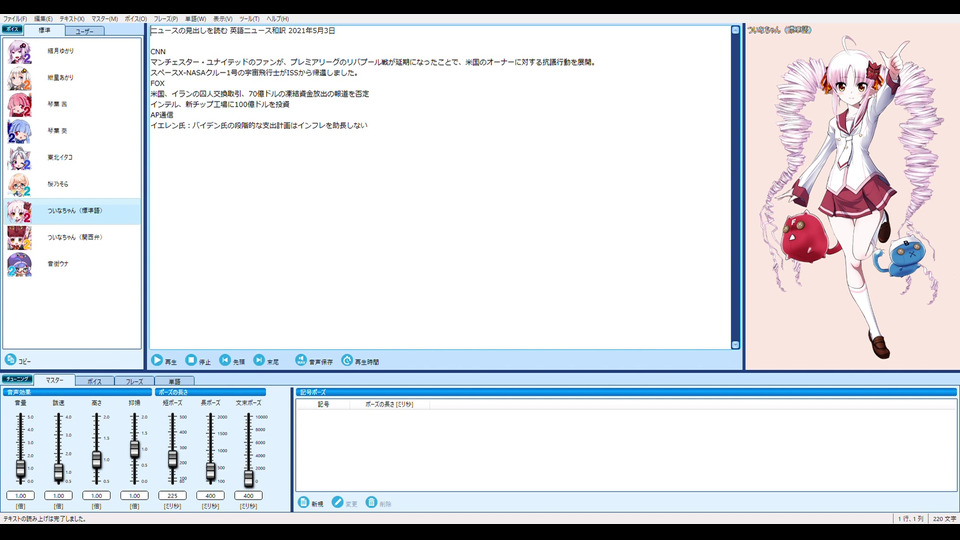Open the マスター tuning tab

tap(54, 380)
